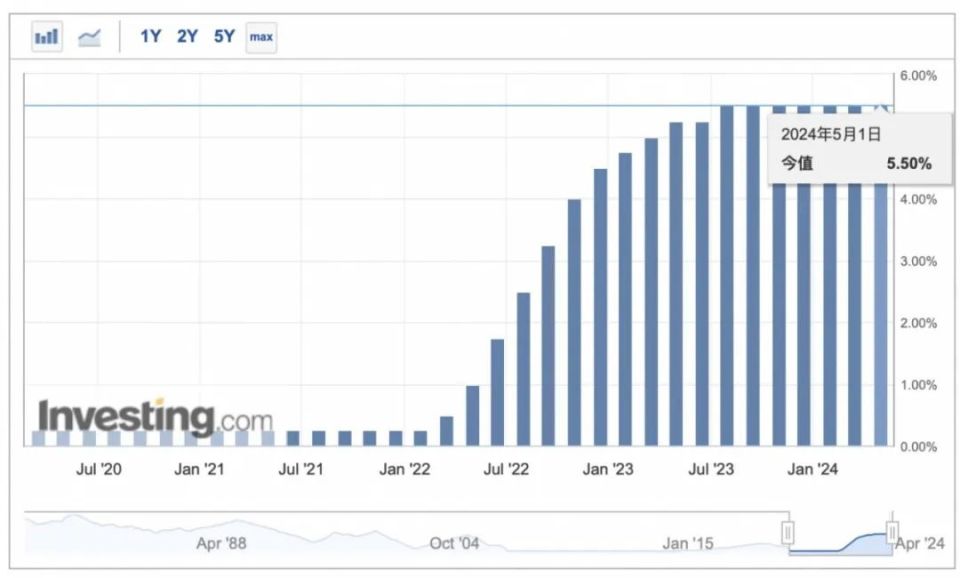Click Apr '88 on the navigator timeline
Image resolution: width=960 pixels, height=578 pixels.
click(x=221, y=544)
